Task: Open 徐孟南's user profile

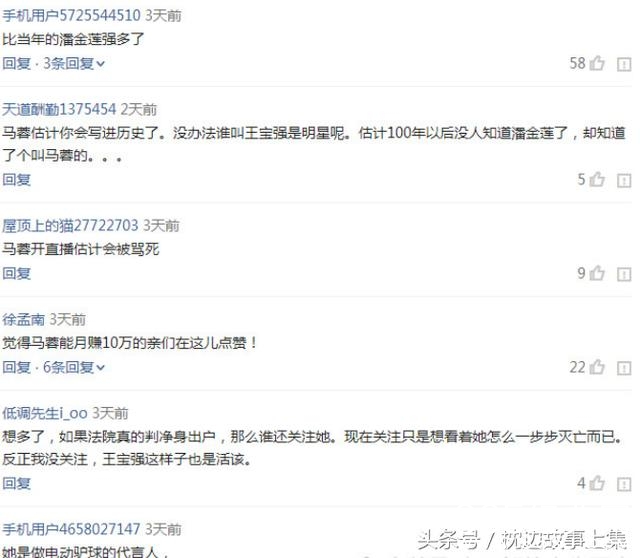Action: coord(24,320)
